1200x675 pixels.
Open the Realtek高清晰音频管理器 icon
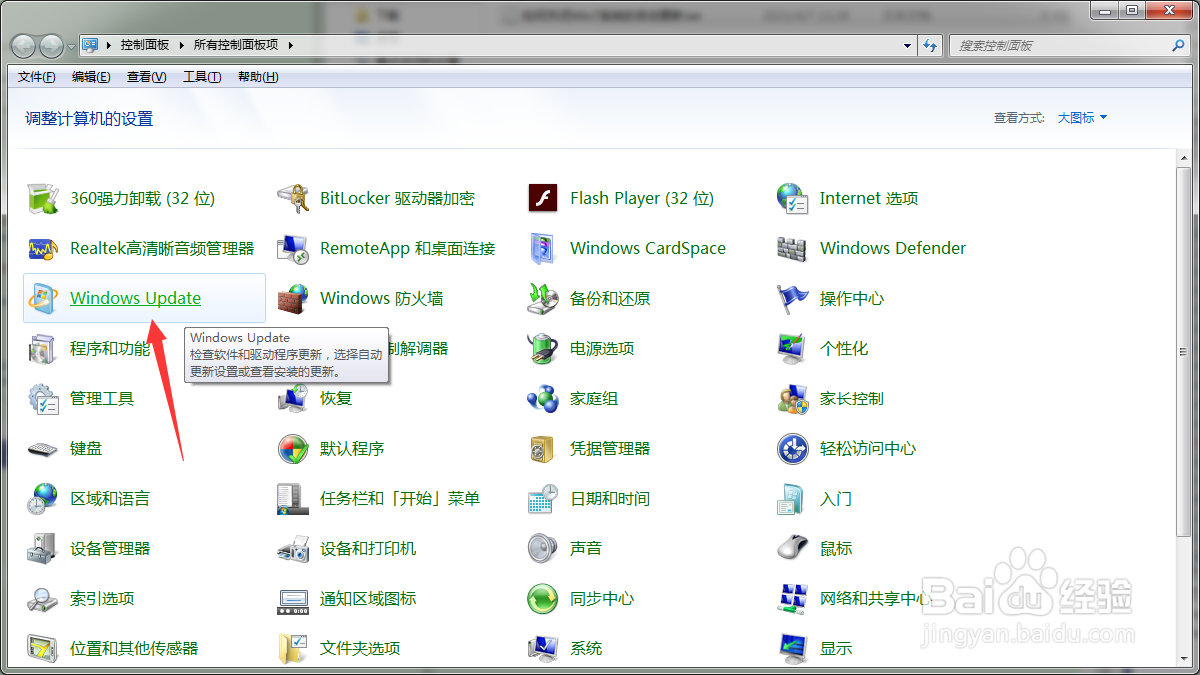(43, 248)
